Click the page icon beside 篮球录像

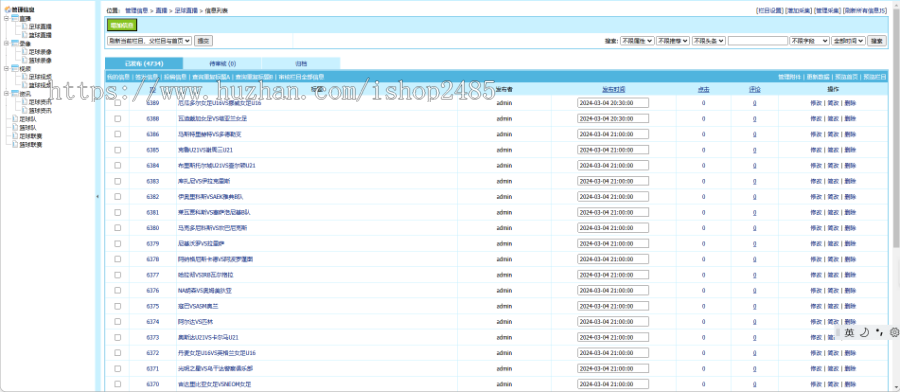(25, 60)
